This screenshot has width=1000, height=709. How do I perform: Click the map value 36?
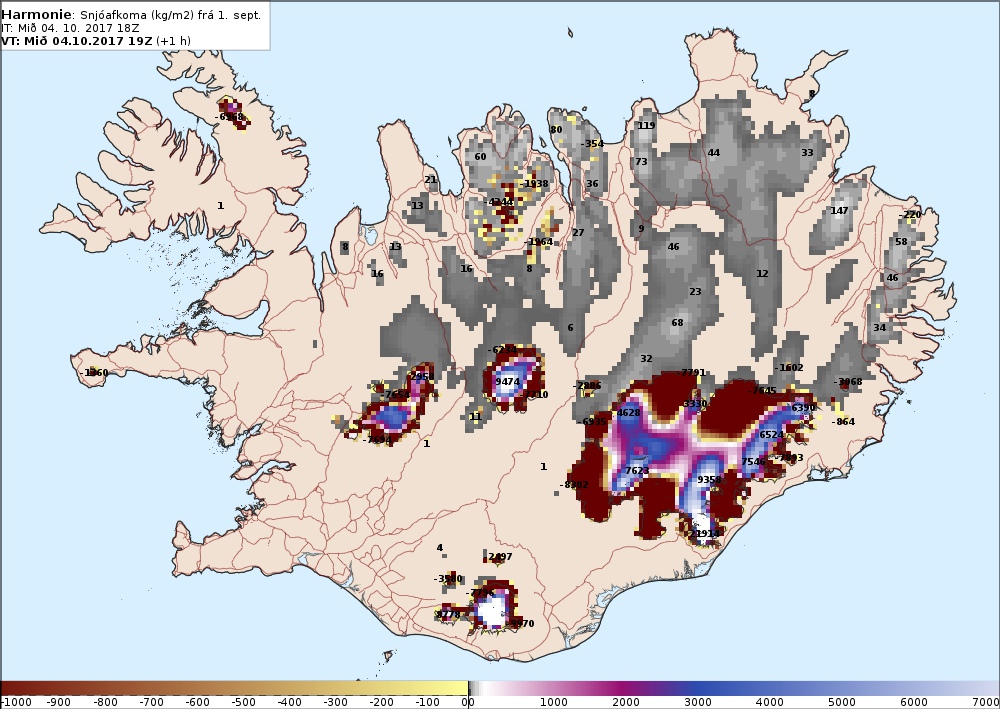click(x=592, y=184)
